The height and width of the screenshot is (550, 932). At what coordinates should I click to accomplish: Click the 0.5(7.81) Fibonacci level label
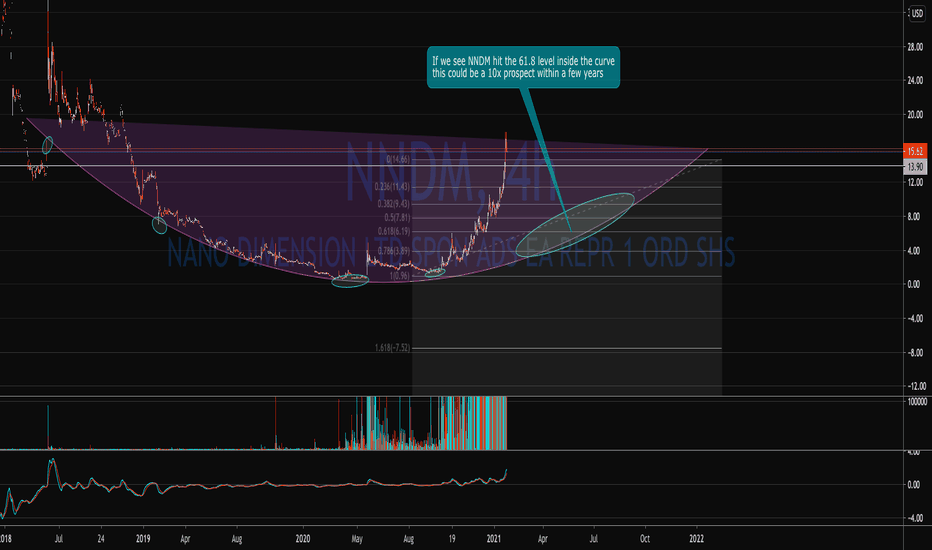[x=397, y=218]
